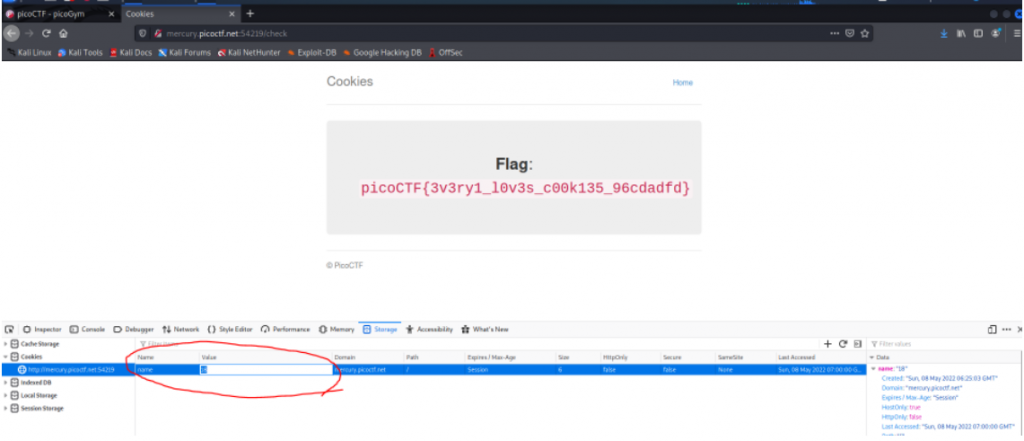Expand the Session Storage tree node
Screen dimensions: 1024x441
tap(6, 408)
